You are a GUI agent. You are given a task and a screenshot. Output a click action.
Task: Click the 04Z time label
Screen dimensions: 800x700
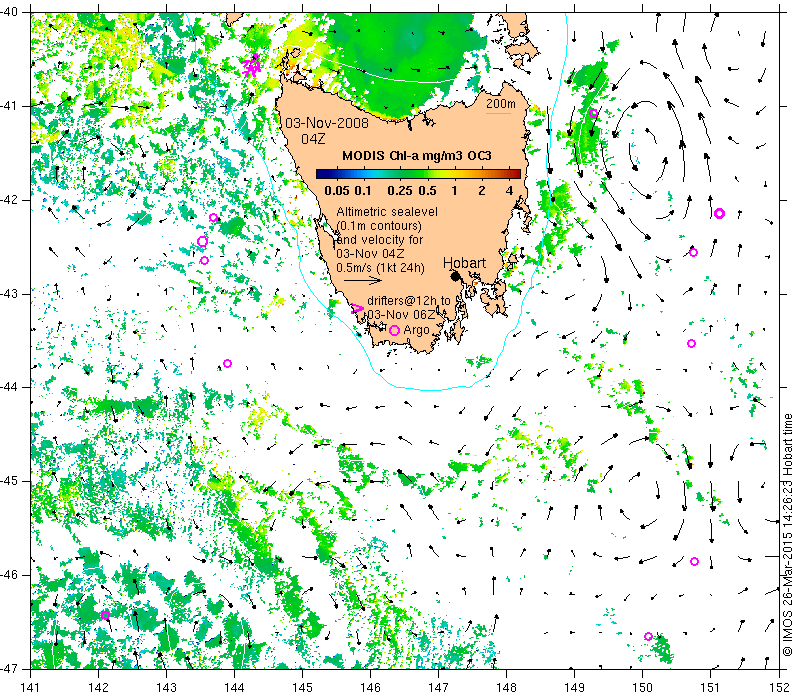coord(313,139)
